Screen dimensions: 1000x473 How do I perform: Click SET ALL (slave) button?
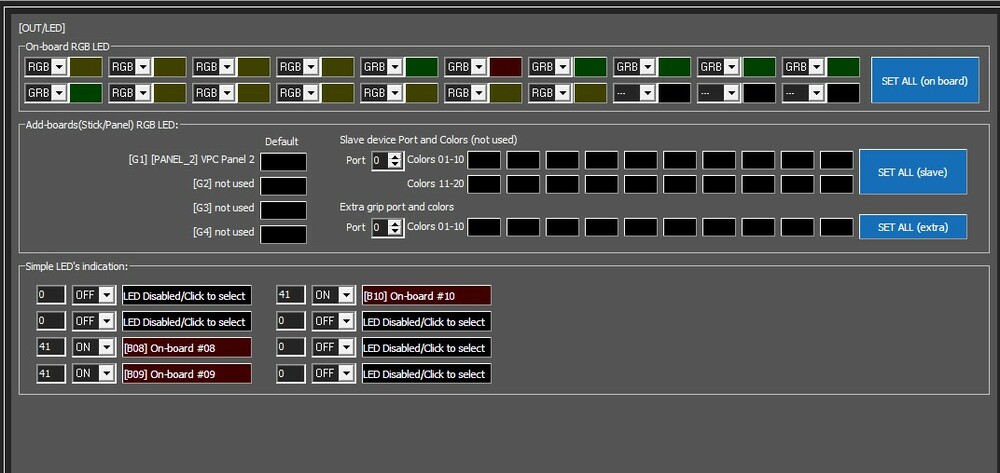[x=913, y=172]
